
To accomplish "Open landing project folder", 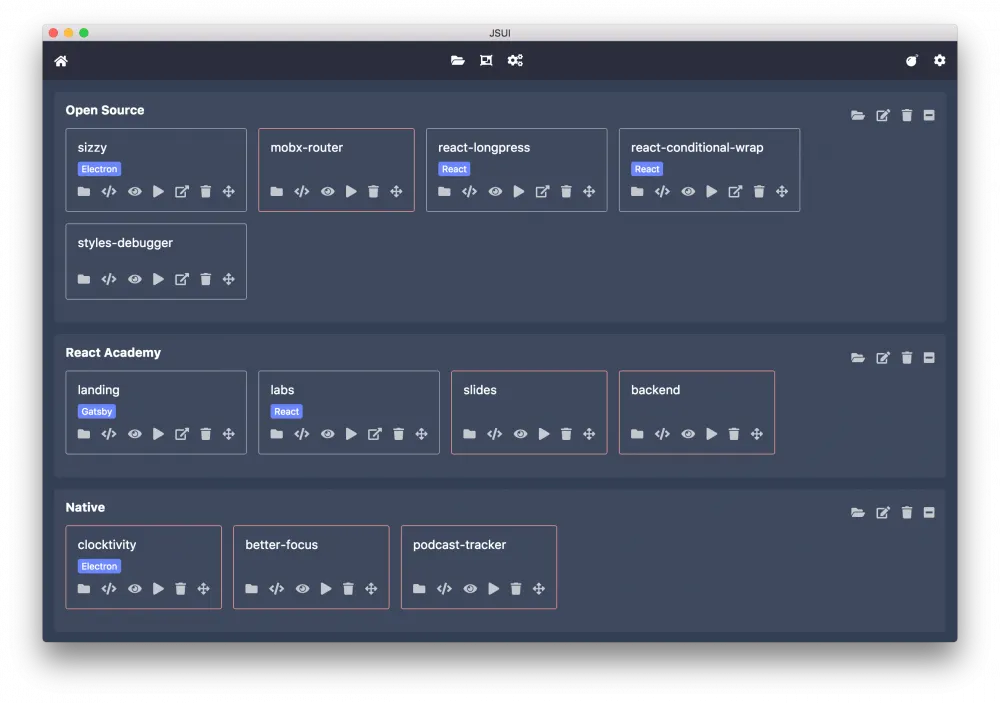I will click(84, 434).
